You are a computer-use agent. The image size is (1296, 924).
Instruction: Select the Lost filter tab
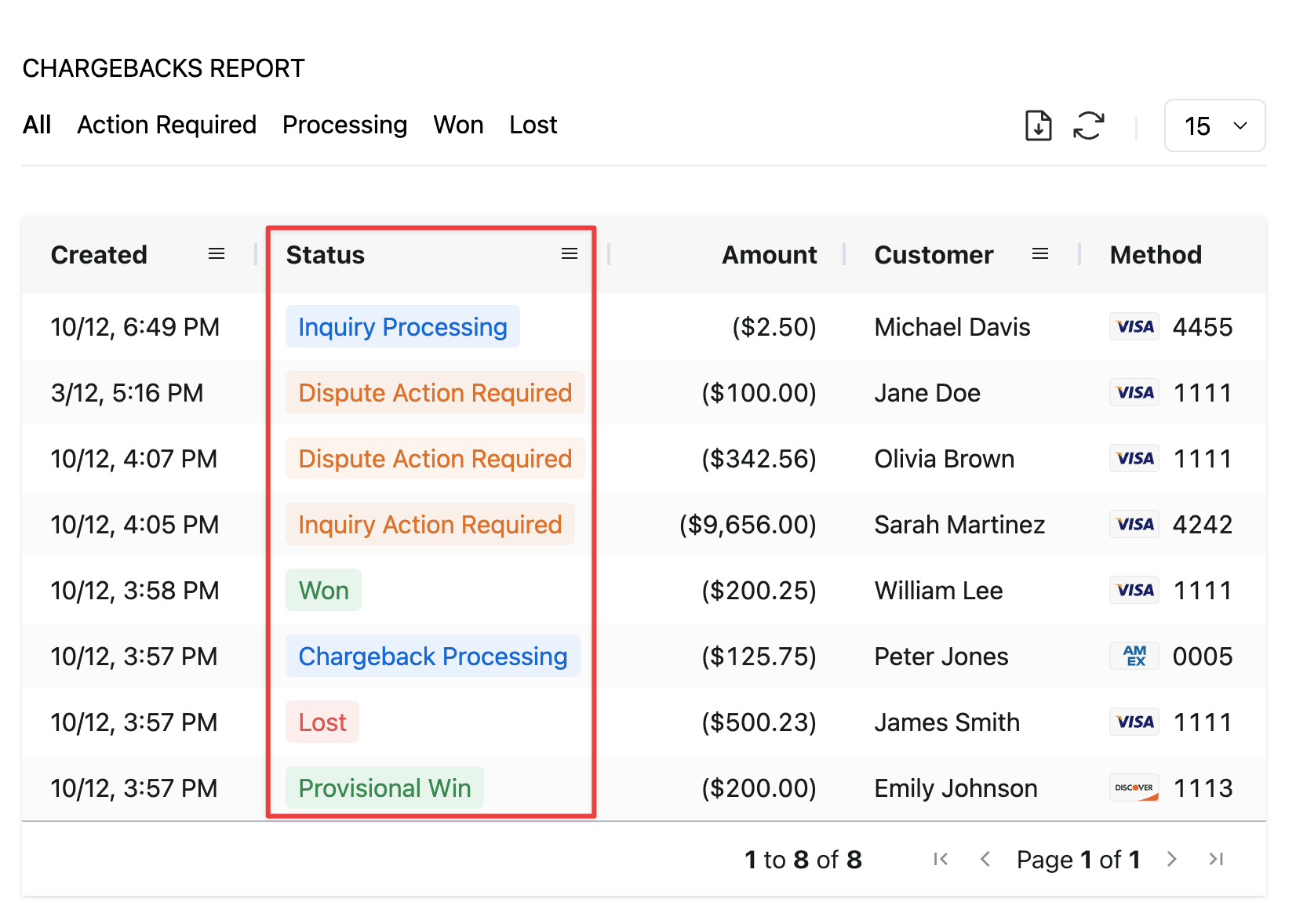click(x=533, y=126)
